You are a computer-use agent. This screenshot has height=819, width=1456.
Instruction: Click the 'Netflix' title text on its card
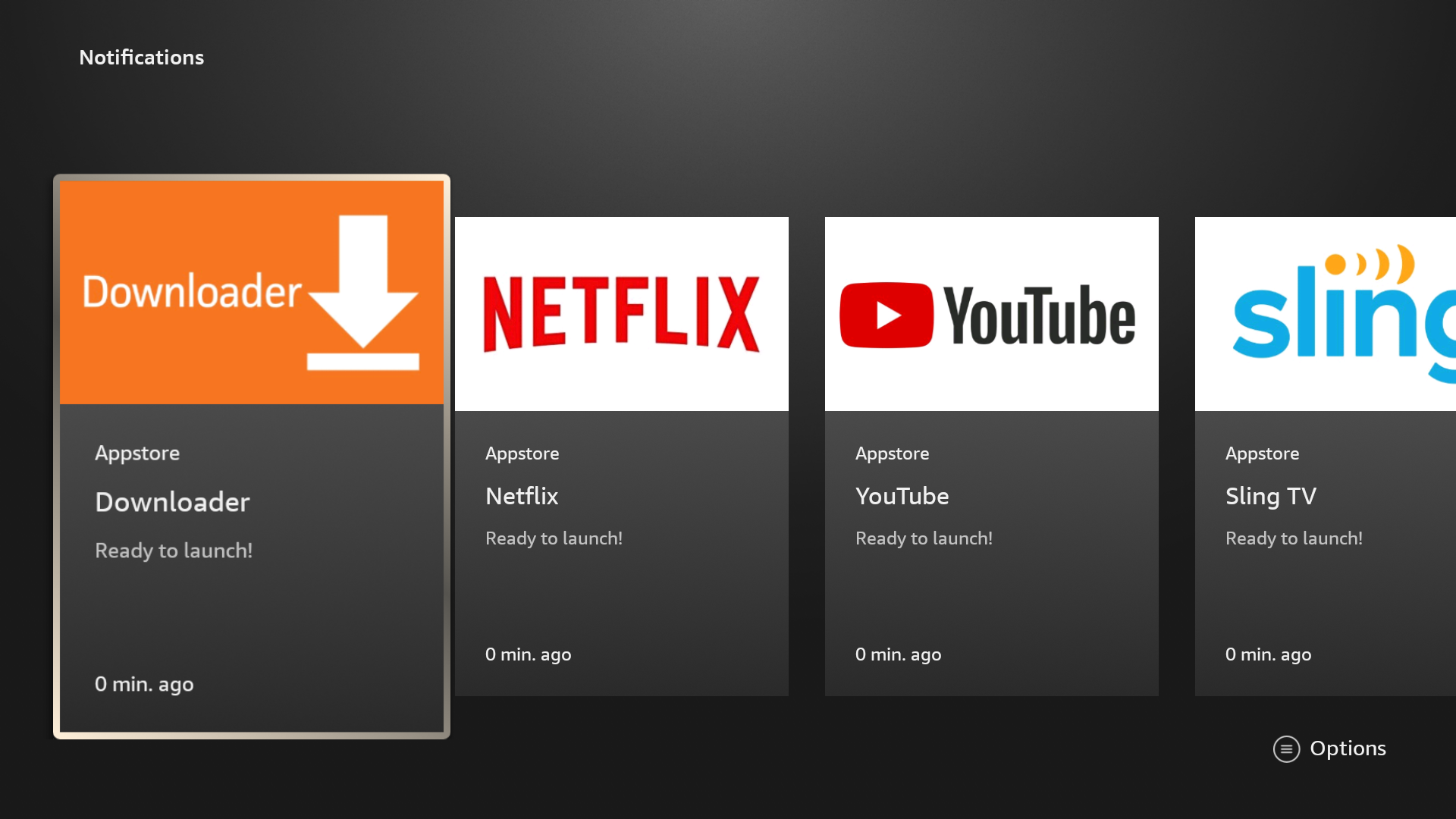(521, 496)
